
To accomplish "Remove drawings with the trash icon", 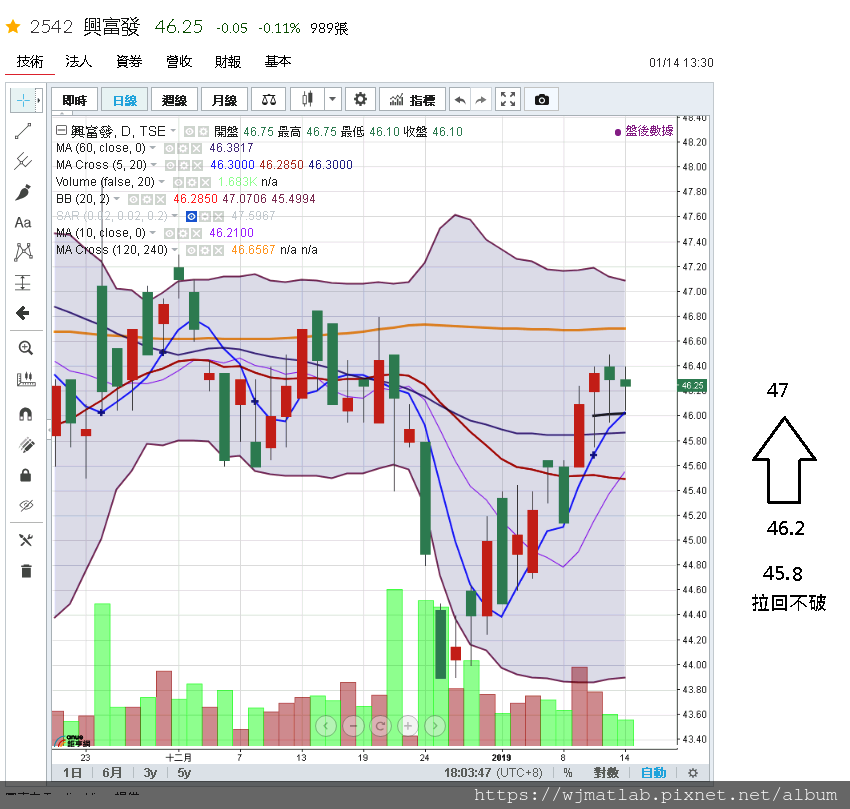I will coord(25,571).
